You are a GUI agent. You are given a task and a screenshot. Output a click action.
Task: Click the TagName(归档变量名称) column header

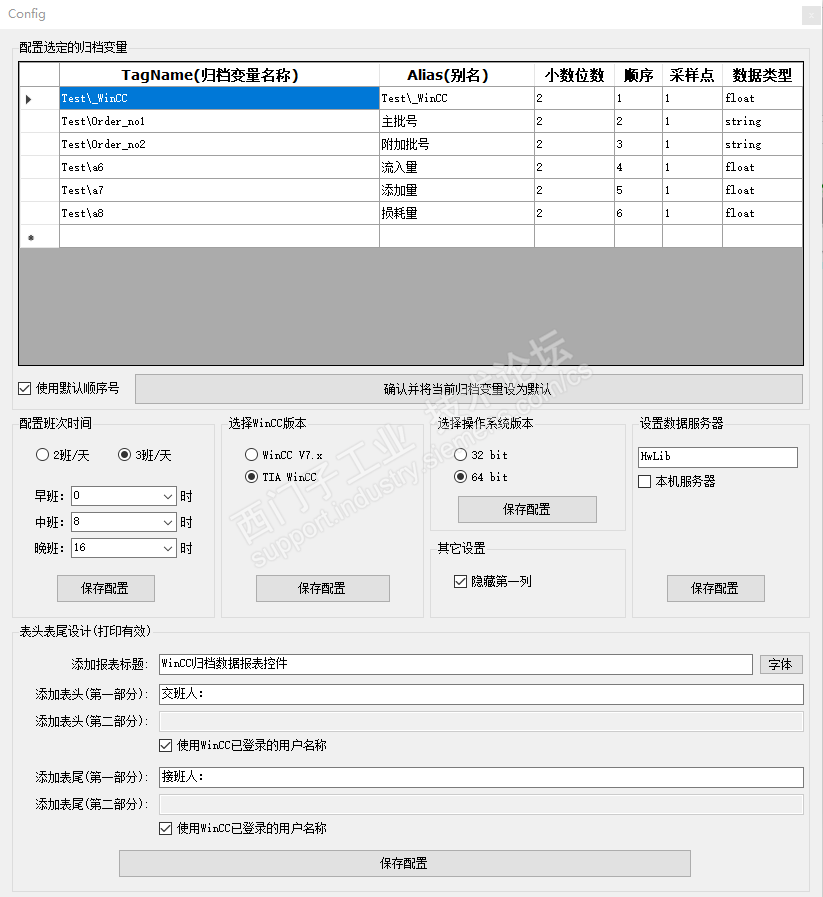point(220,75)
